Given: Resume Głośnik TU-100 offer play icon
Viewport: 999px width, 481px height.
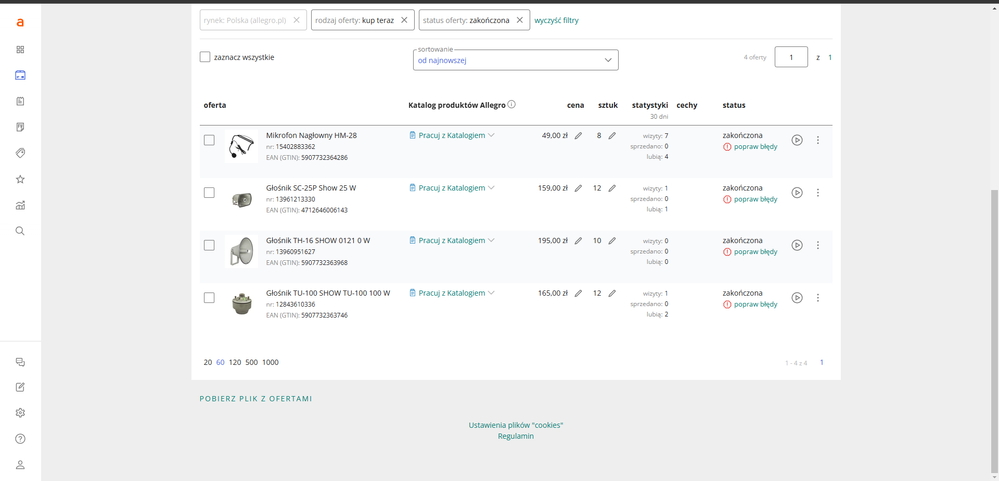Looking at the screenshot, I should [797, 298].
